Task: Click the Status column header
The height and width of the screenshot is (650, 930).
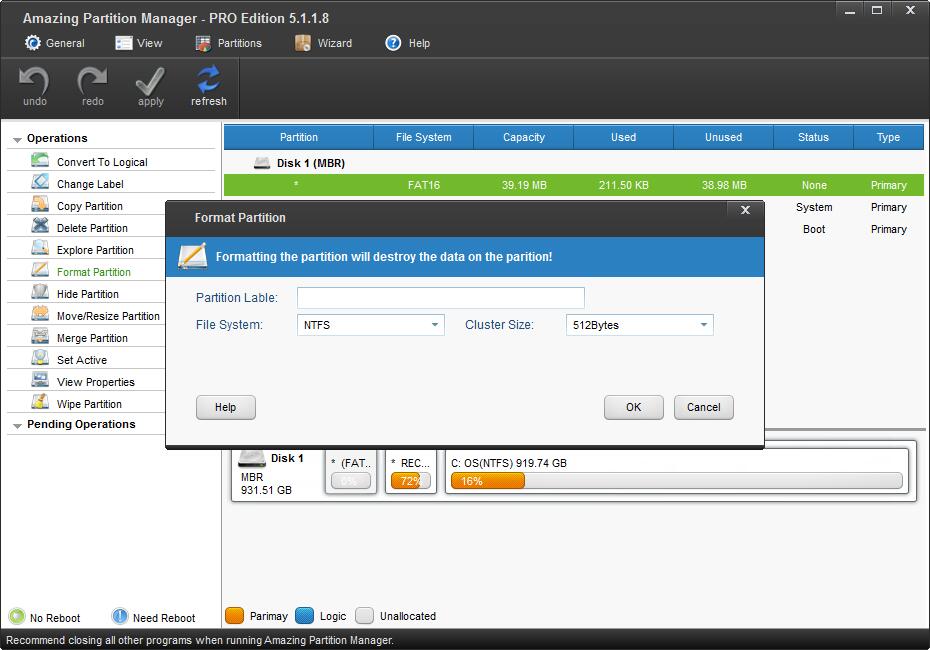Action: click(x=813, y=137)
